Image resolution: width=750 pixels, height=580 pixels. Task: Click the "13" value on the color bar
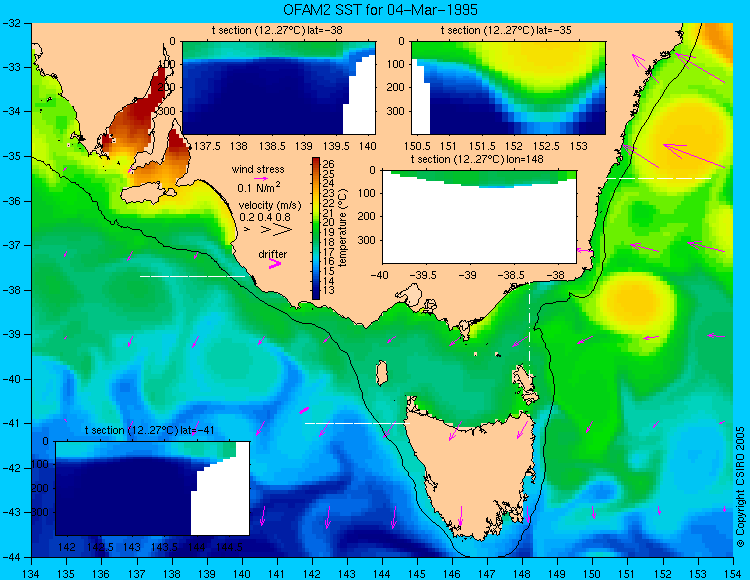point(328,290)
